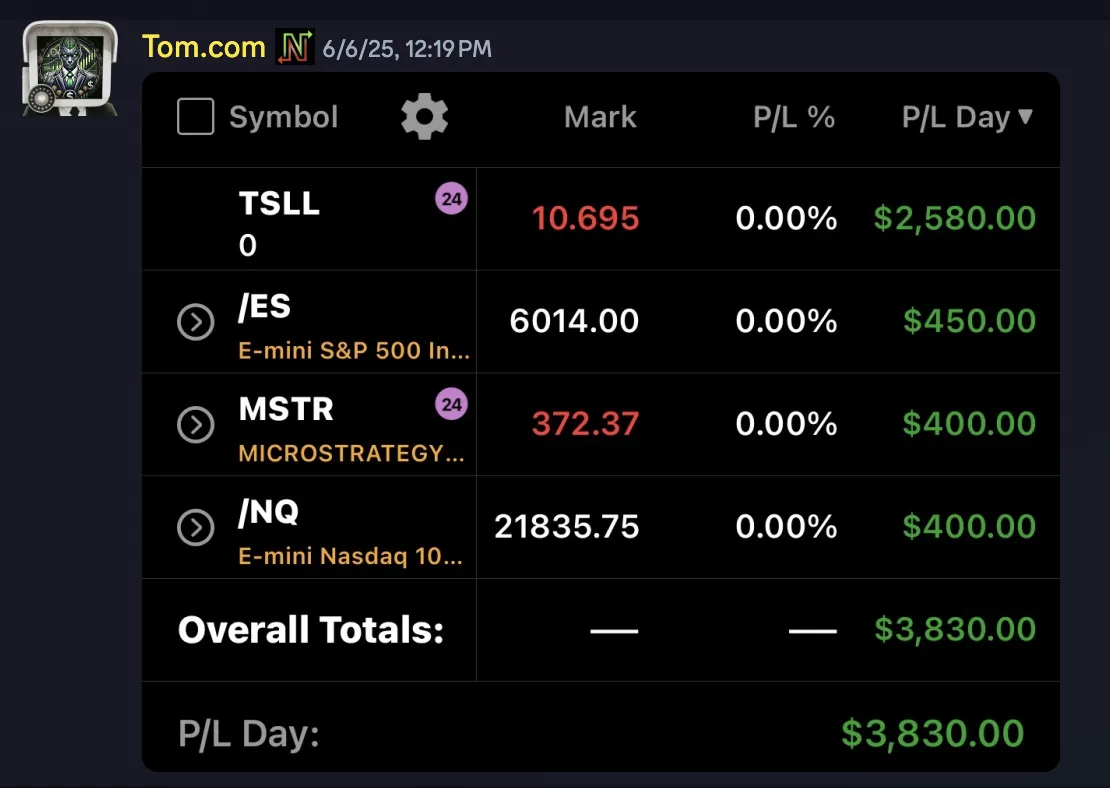Click the /ES P/L Day value $450.00
The width and height of the screenshot is (1110, 788).
tap(969, 321)
